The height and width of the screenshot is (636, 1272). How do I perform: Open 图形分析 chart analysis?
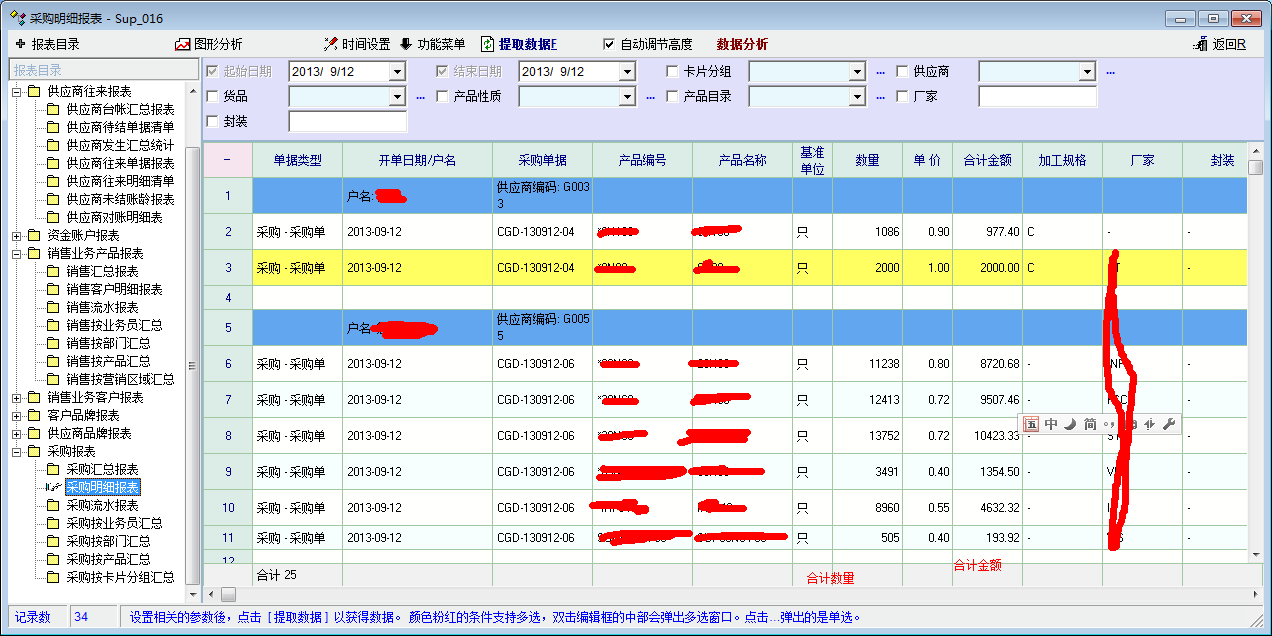coord(208,44)
